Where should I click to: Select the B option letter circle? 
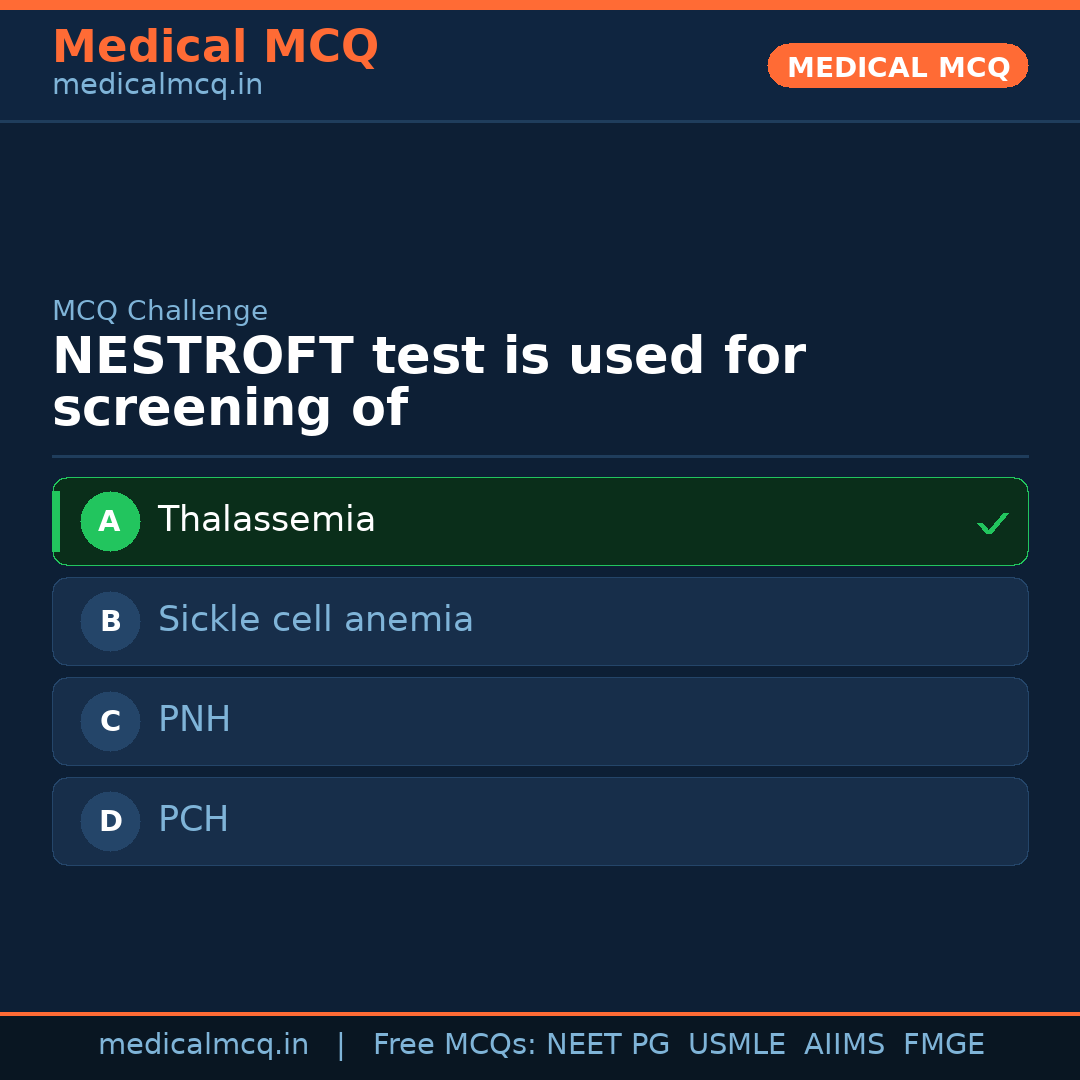pyautogui.click(x=110, y=621)
